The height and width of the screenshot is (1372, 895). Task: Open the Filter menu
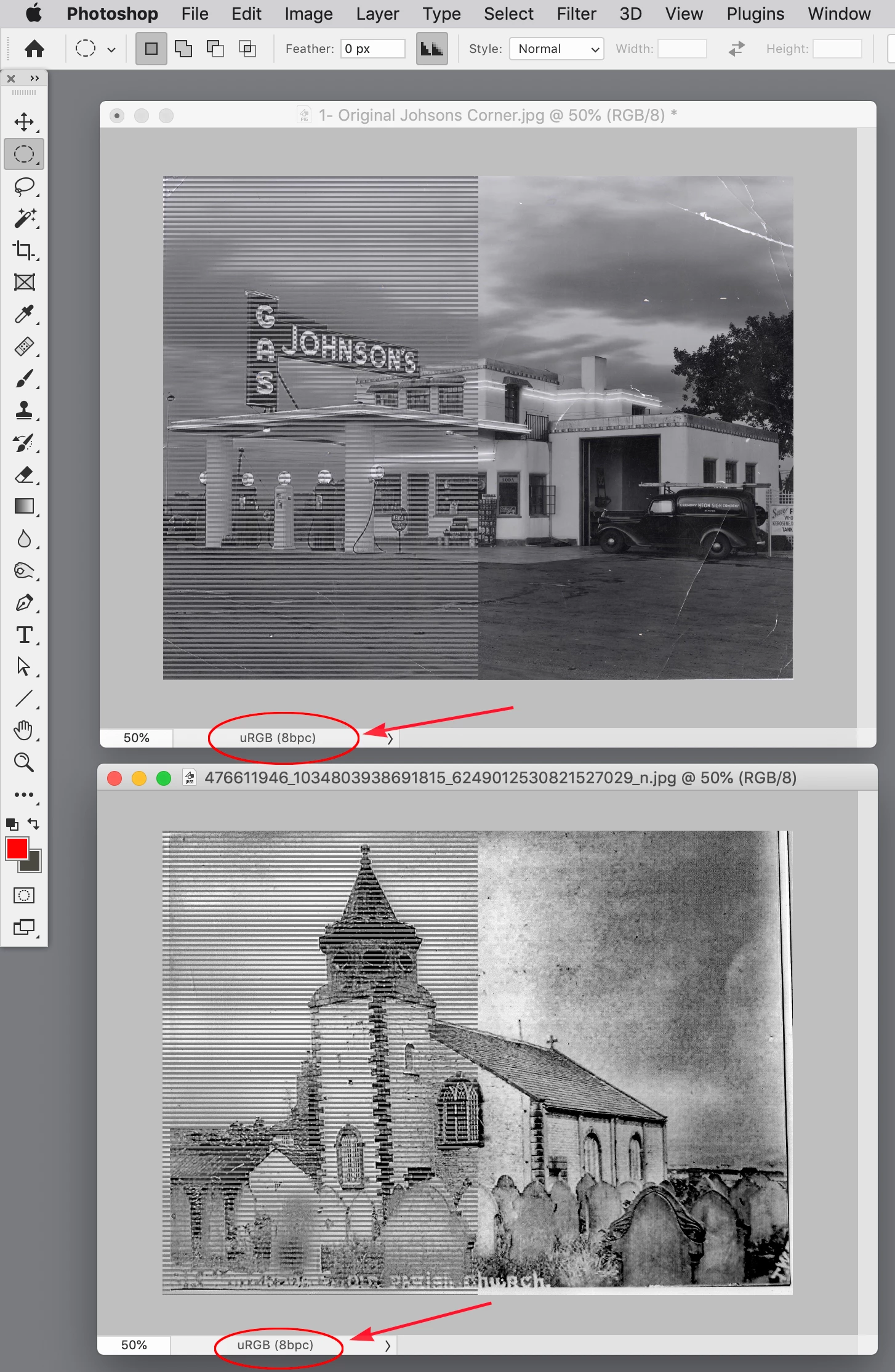(x=576, y=14)
